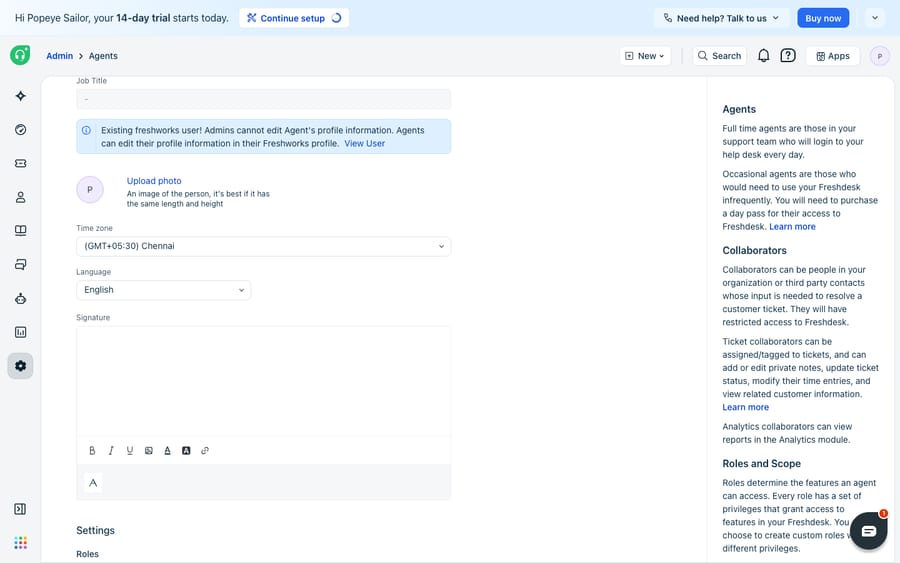Open Contacts person icon in sidebar
This screenshot has height=563, width=900.
pos(21,197)
